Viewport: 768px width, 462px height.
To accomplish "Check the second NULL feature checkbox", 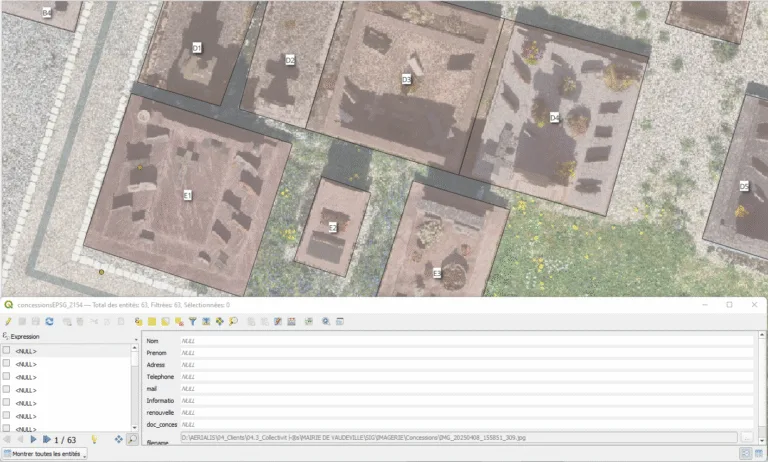I will (x=7, y=364).
